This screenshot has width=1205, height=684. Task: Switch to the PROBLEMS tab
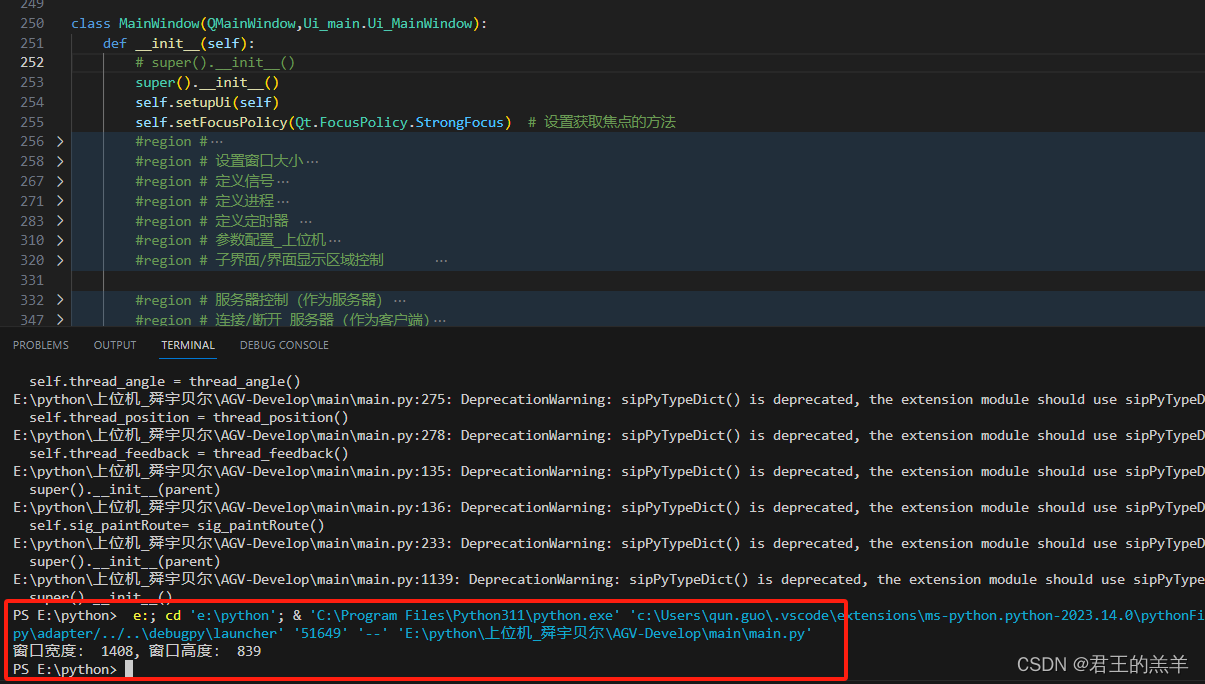click(40, 344)
